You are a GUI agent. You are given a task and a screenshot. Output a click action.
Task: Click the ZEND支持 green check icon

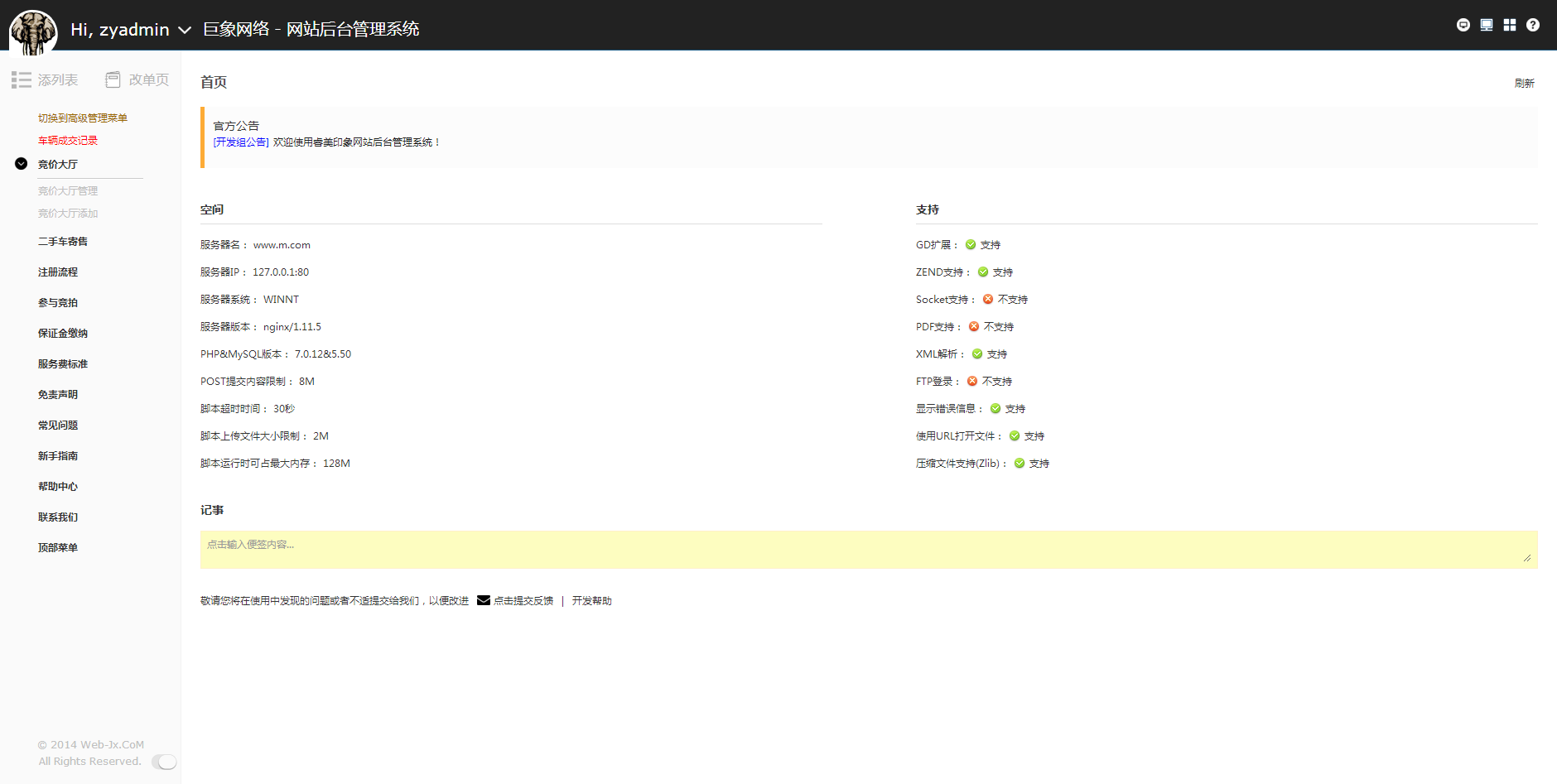click(x=983, y=272)
